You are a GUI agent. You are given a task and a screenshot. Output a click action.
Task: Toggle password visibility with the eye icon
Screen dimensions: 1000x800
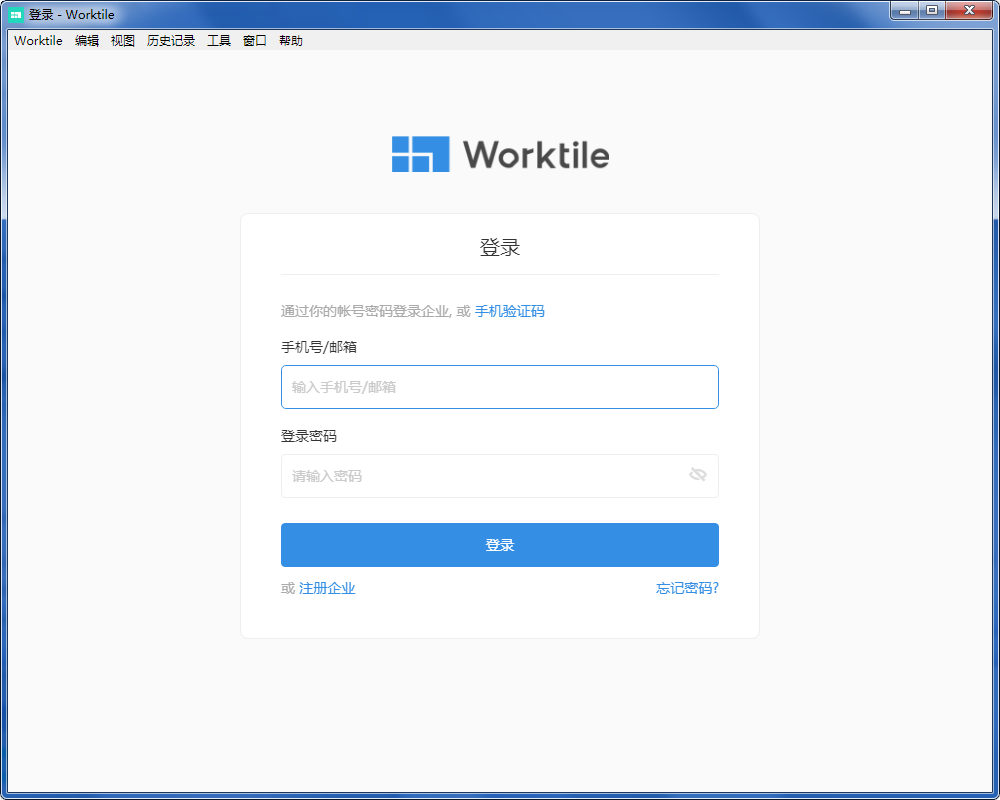point(699,476)
